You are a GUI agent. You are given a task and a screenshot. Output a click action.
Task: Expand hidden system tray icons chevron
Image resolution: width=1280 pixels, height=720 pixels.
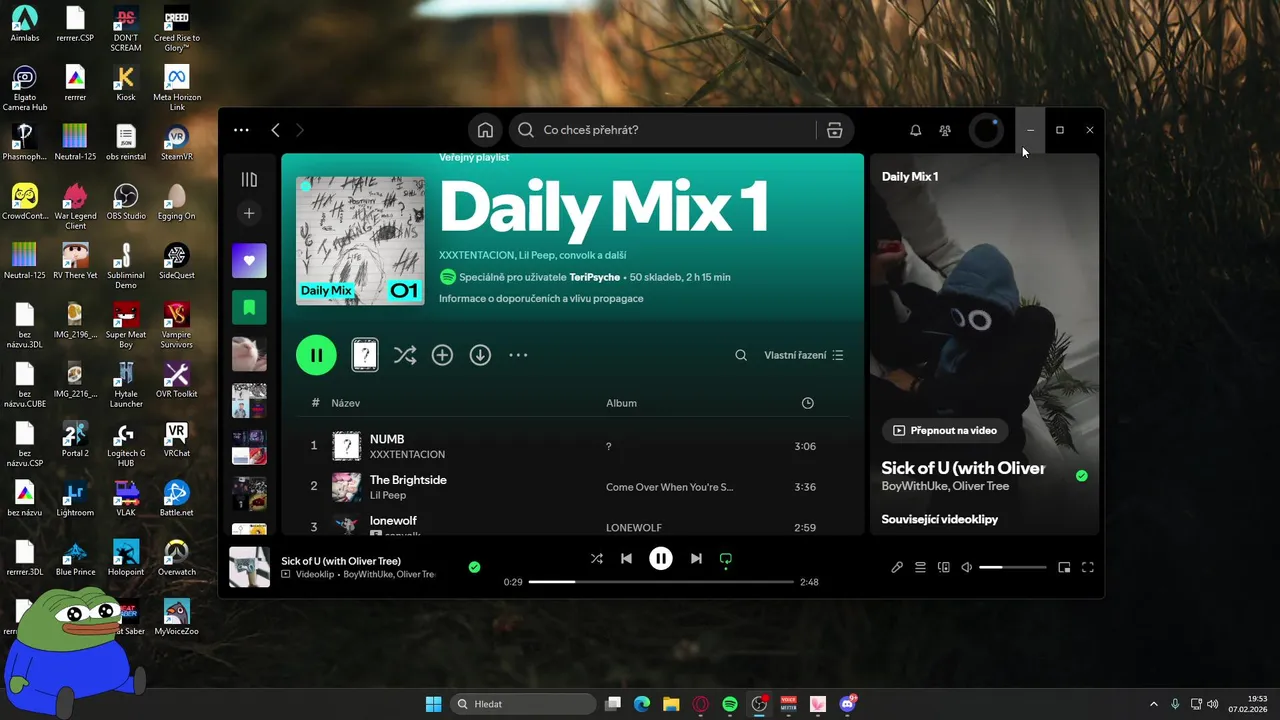pyautogui.click(x=1153, y=704)
